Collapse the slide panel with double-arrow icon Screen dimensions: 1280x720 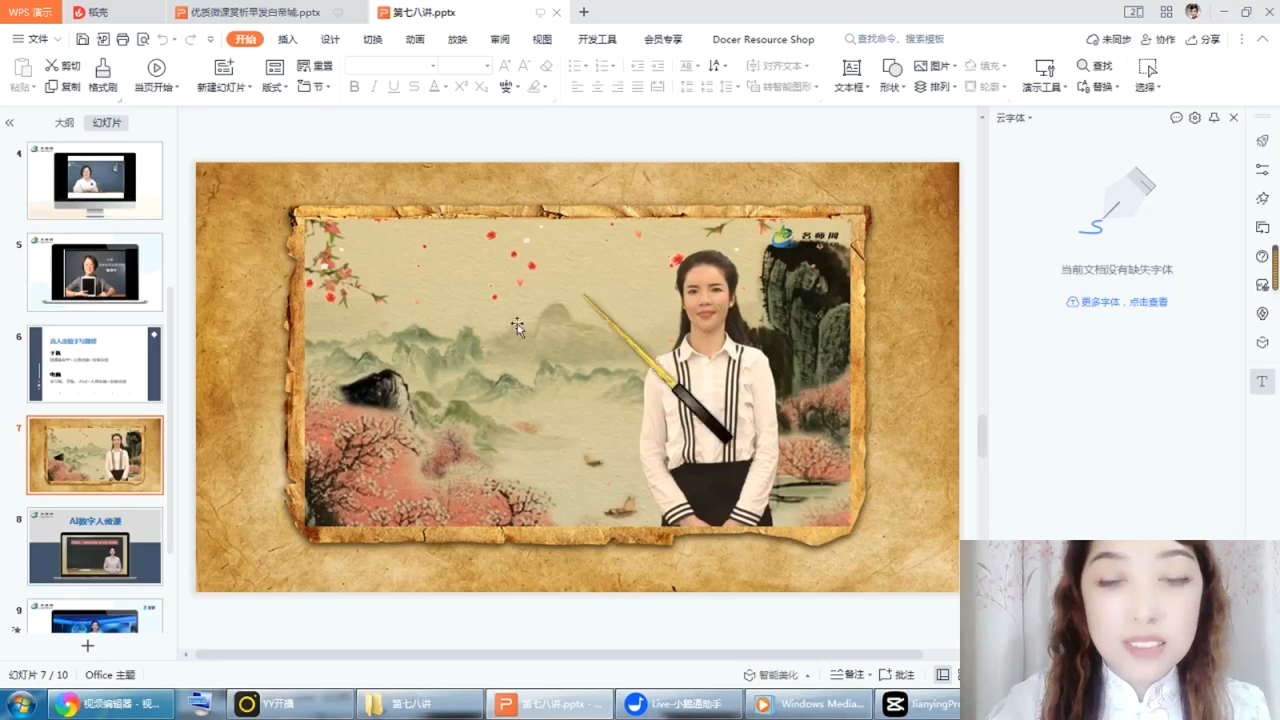pos(9,123)
